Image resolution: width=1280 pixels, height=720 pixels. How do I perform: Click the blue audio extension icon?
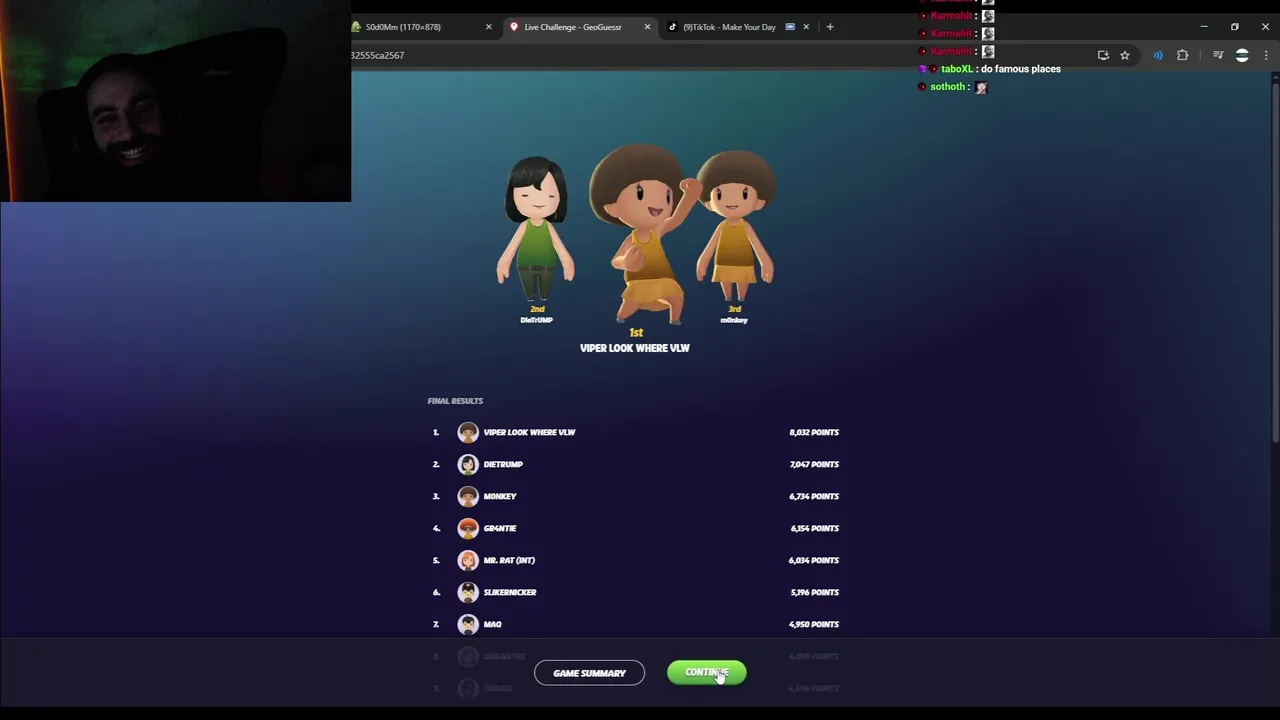click(1158, 55)
